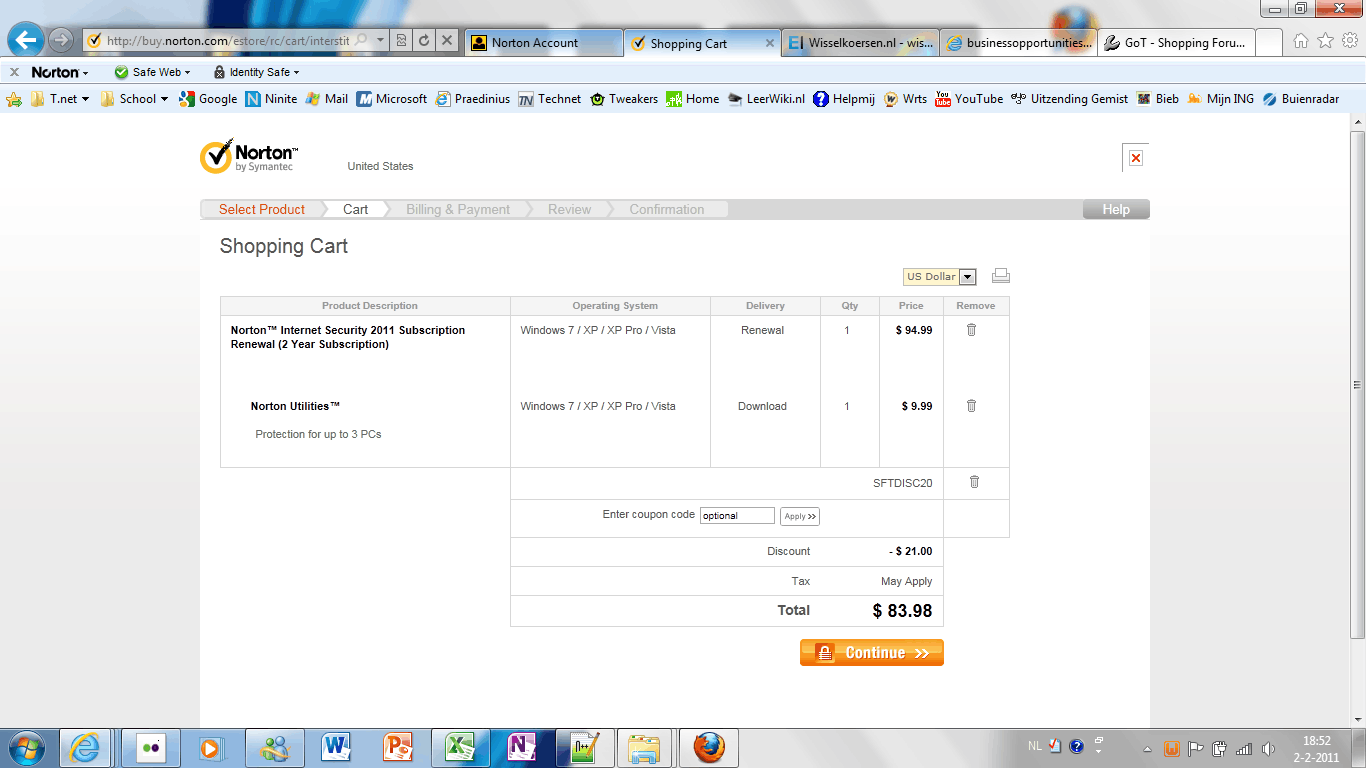Image resolution: width=1366 pixels, height=768 pixels.
Task: Open the Google favorite link
Action: click(208, 99)
